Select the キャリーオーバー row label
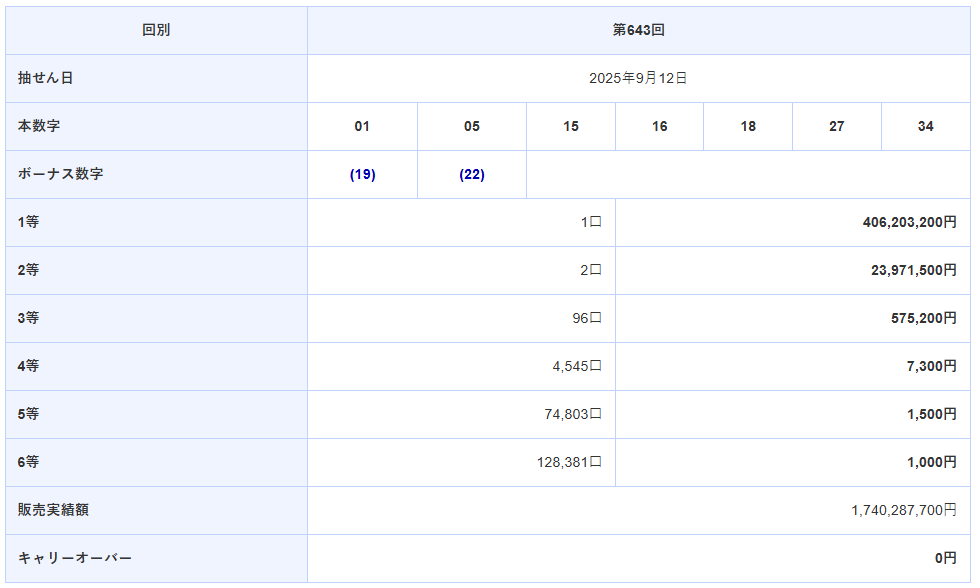Image resolution: width=980 pixels, height=588 pixels. [75, 558]
